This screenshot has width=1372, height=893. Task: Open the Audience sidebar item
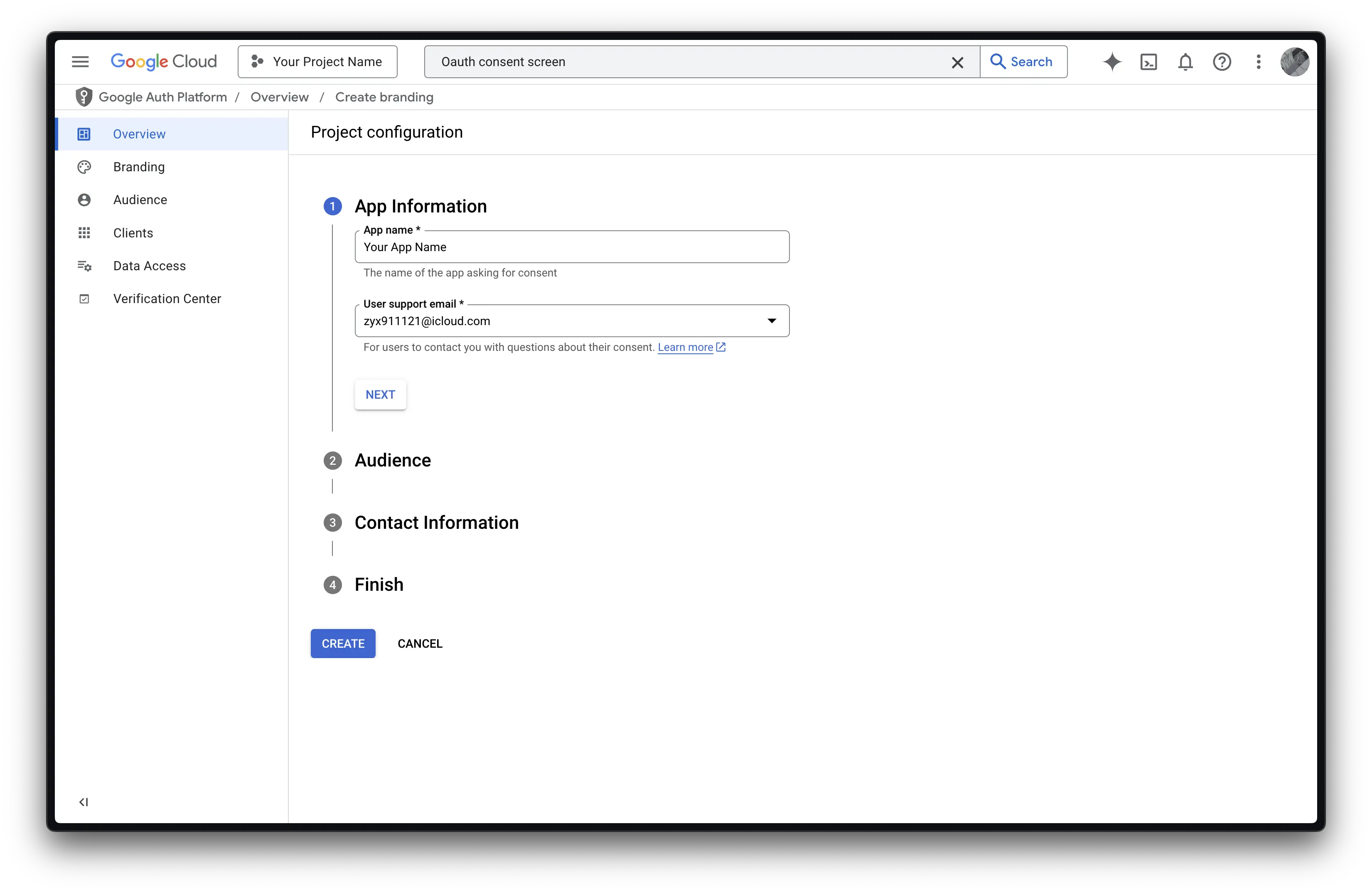tap(172, 200)
